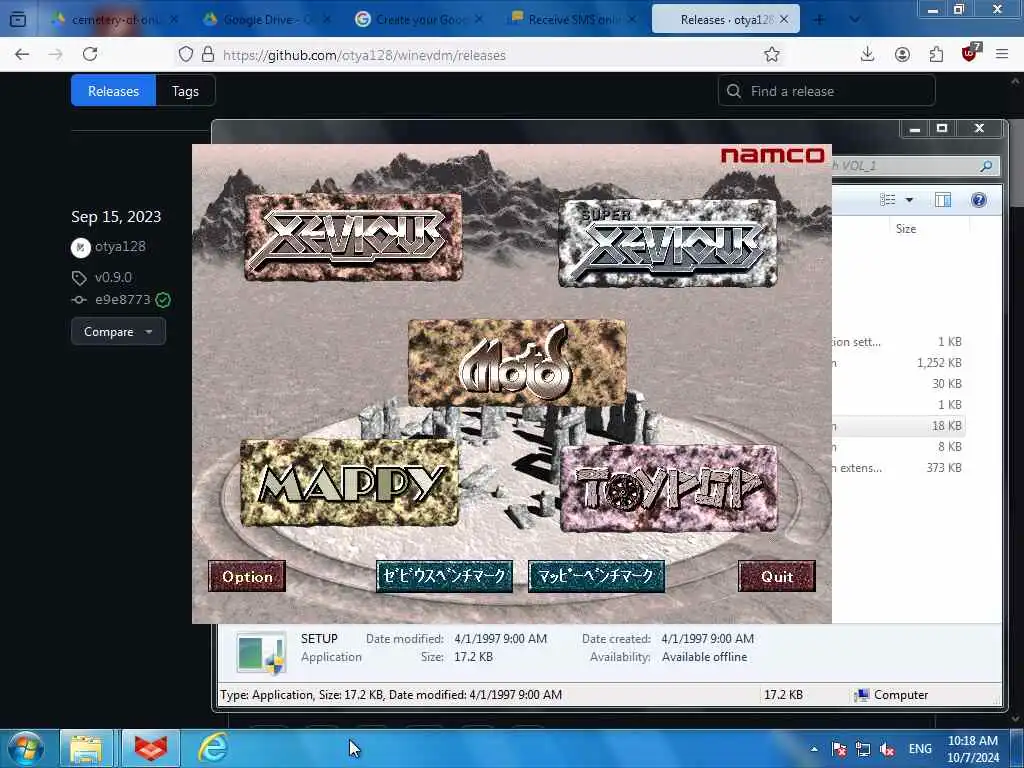The image size is (1024, 768).
Task: Open otya128 author profile link
Action: tap(120, 247)
